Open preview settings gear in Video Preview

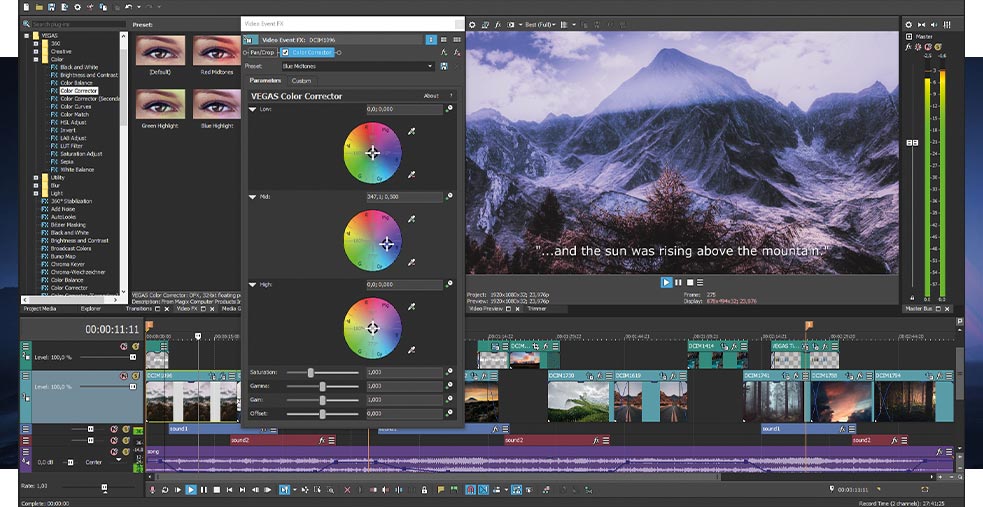coord(472,24)
